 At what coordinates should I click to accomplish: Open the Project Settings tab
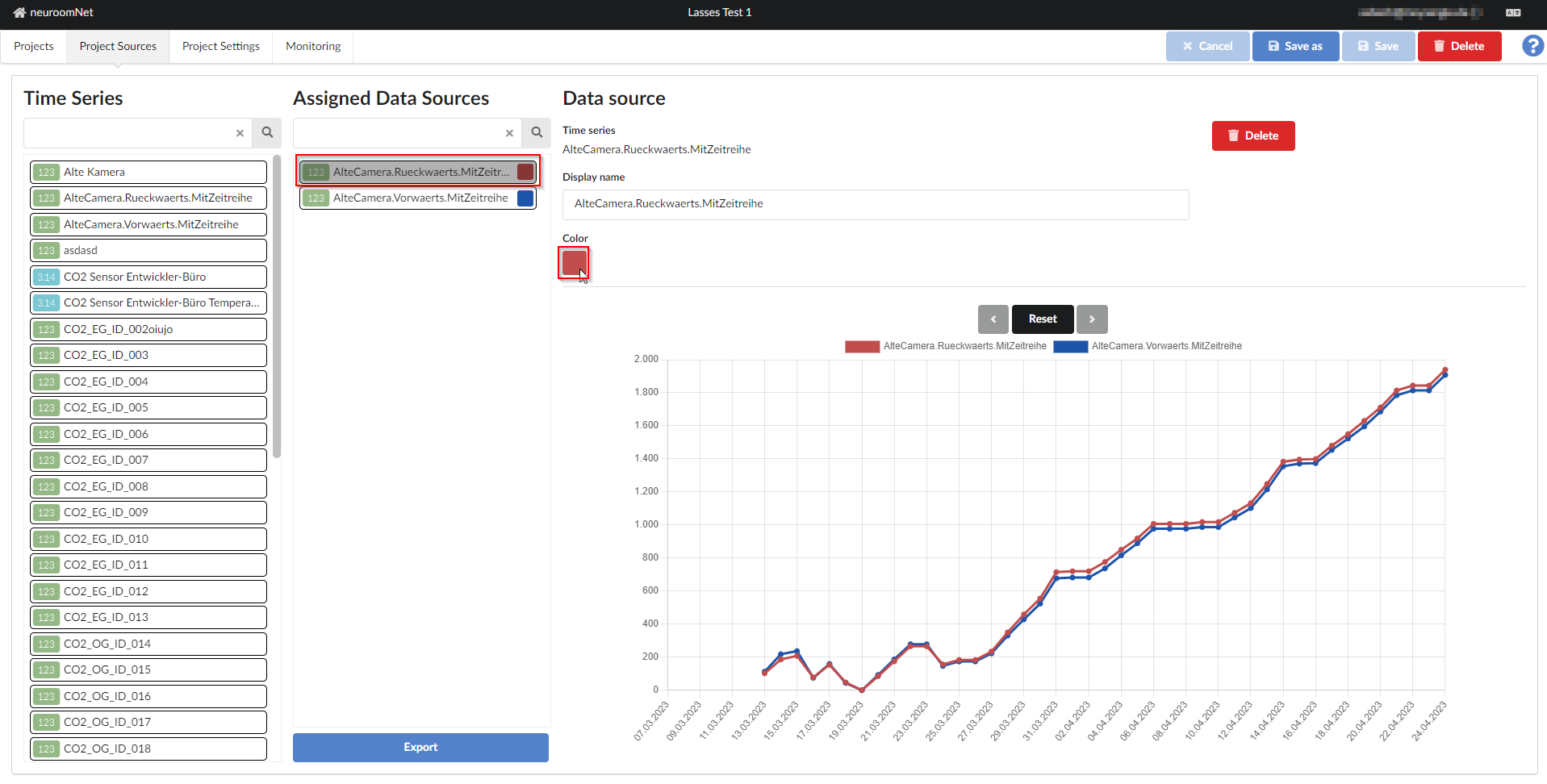(x=220, y=46)
